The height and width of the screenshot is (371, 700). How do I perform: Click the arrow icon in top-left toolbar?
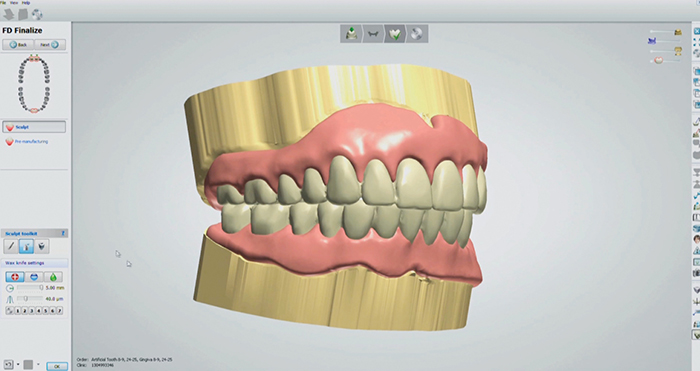tap(8, 15)
